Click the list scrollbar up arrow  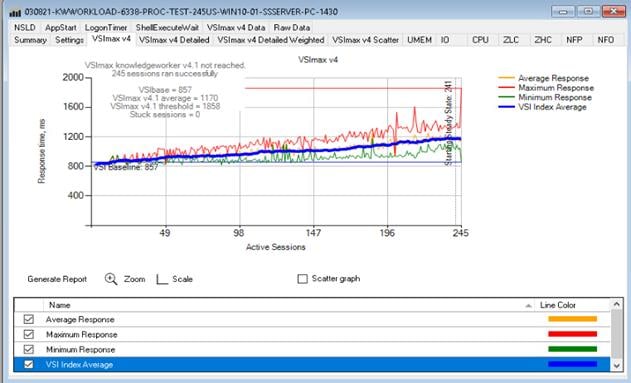[617, 305]
